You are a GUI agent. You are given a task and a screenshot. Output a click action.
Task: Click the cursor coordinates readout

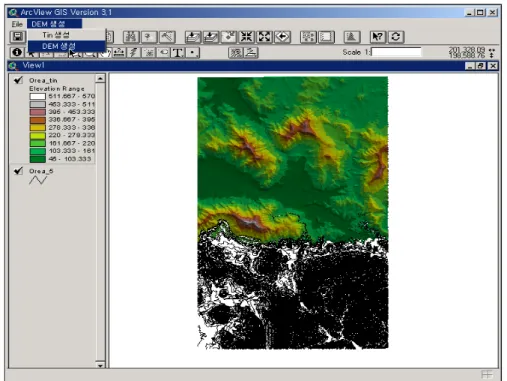coord(467,52)
